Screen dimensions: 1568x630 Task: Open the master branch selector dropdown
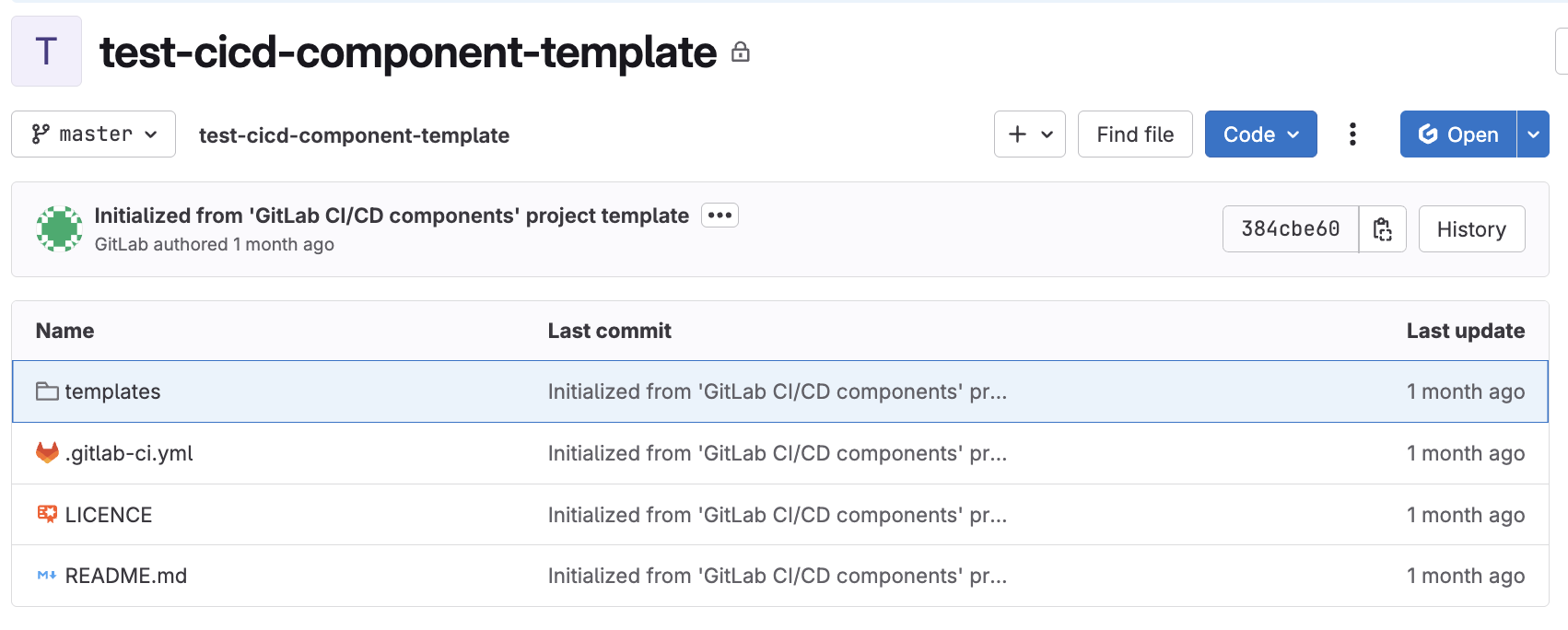[93, 134]
